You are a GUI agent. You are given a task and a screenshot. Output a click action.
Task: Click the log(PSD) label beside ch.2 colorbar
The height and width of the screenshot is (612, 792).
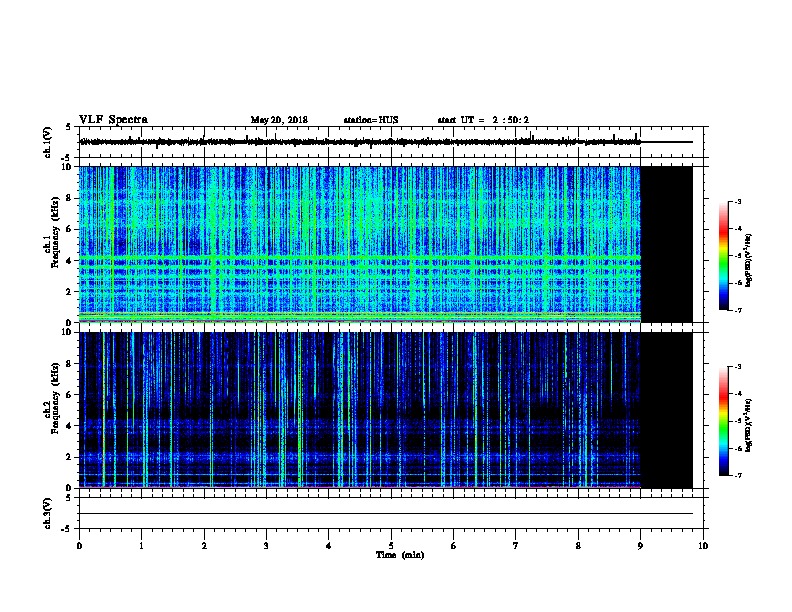749,425
